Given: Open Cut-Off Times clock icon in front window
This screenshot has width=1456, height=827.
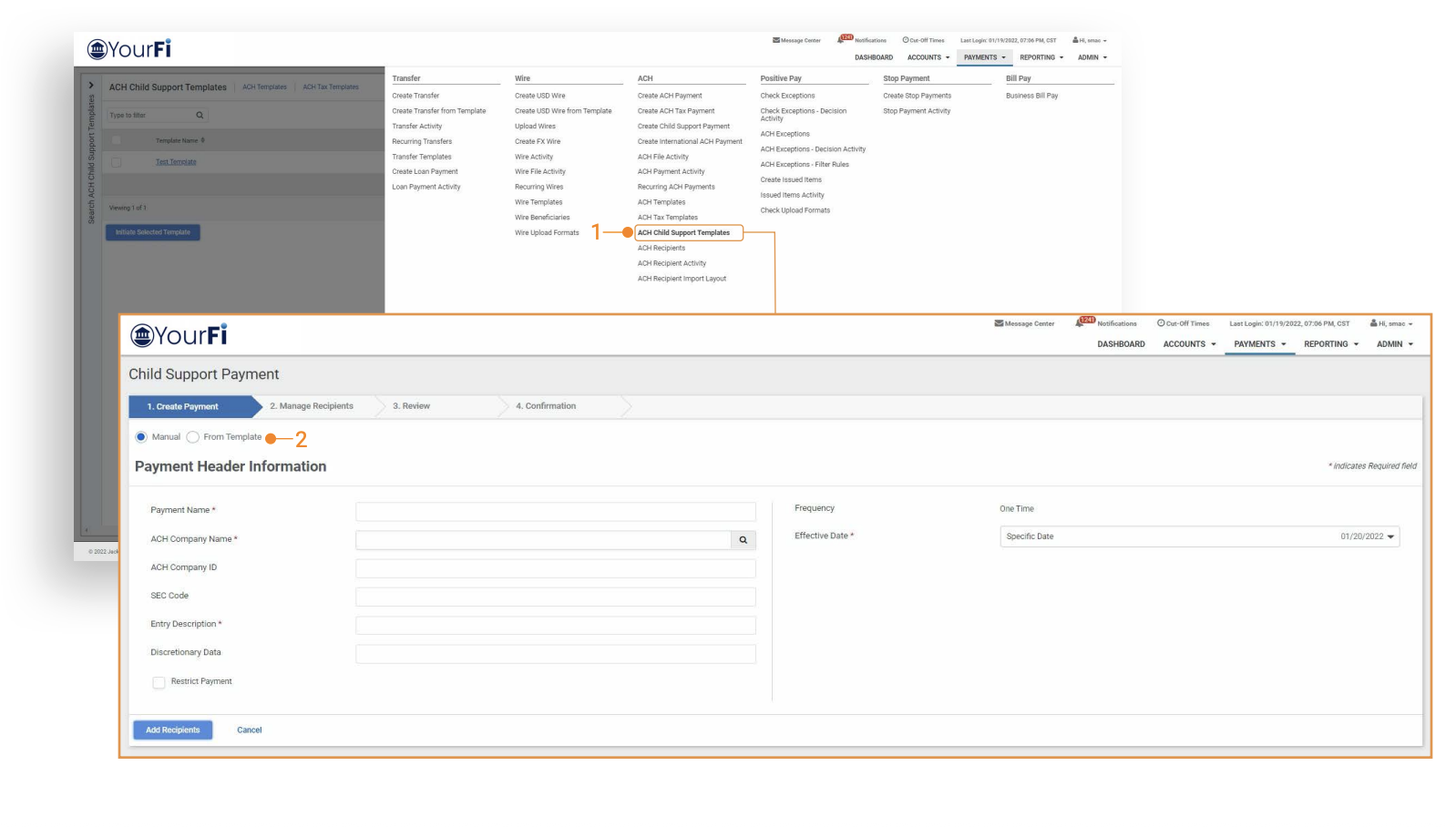Looking at the screenshot, I should click(x=1161, y=323).
